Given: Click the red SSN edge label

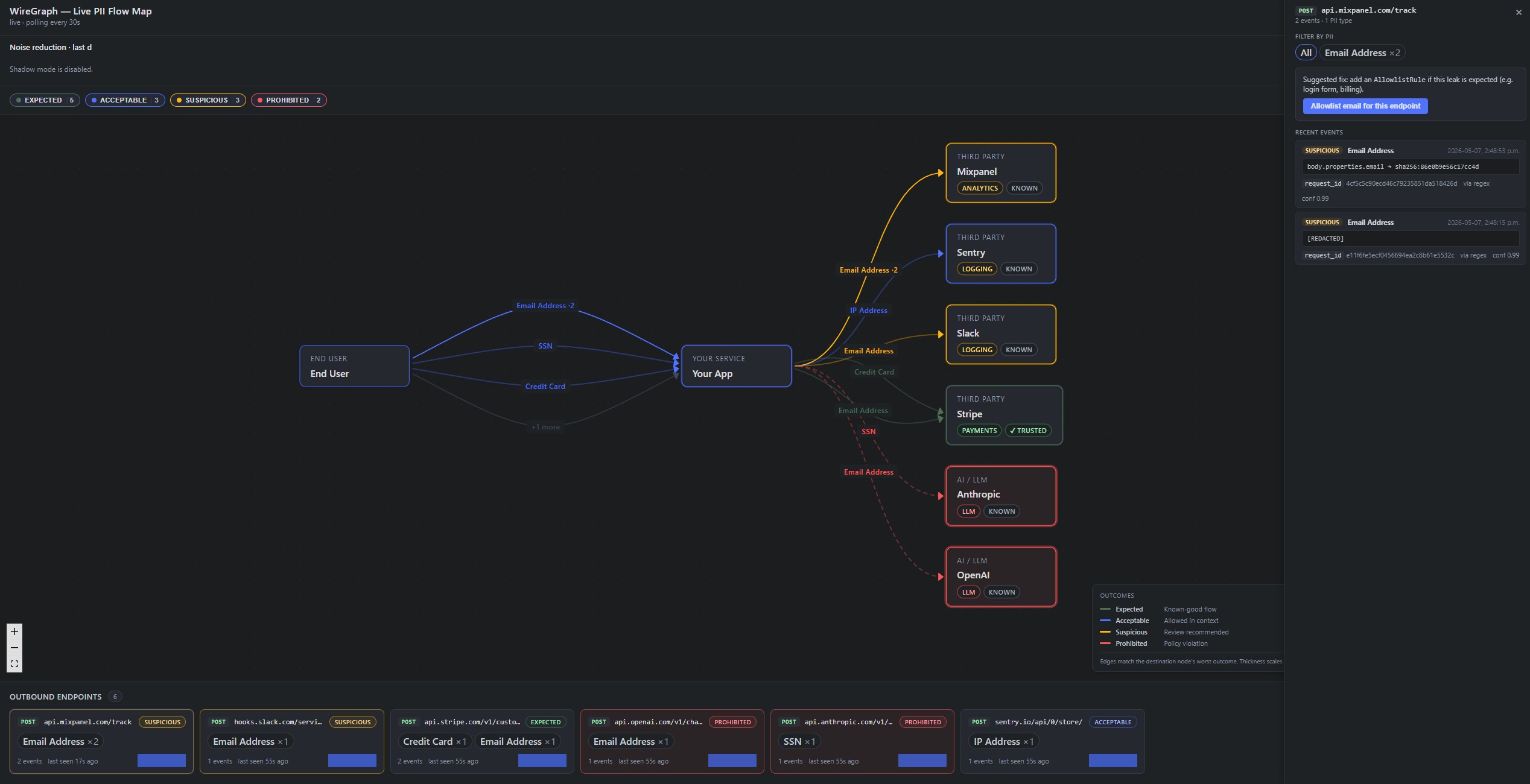Looking at the screenshot, I should 869,432.
